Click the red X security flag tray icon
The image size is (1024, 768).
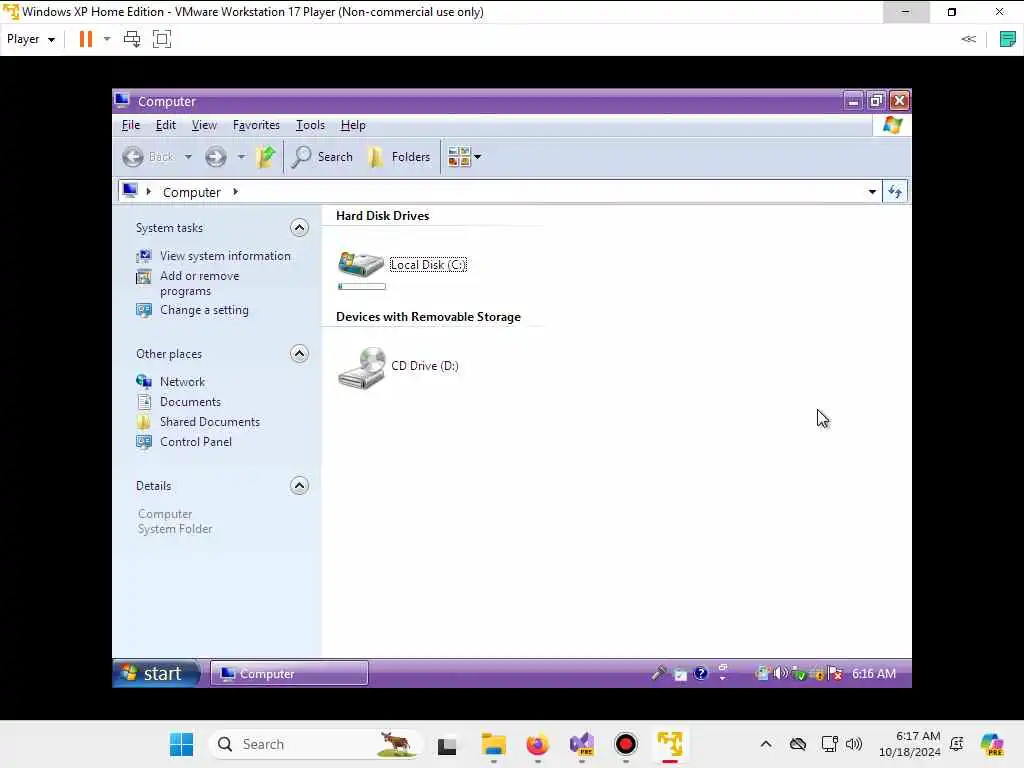(x=835, y=673)
